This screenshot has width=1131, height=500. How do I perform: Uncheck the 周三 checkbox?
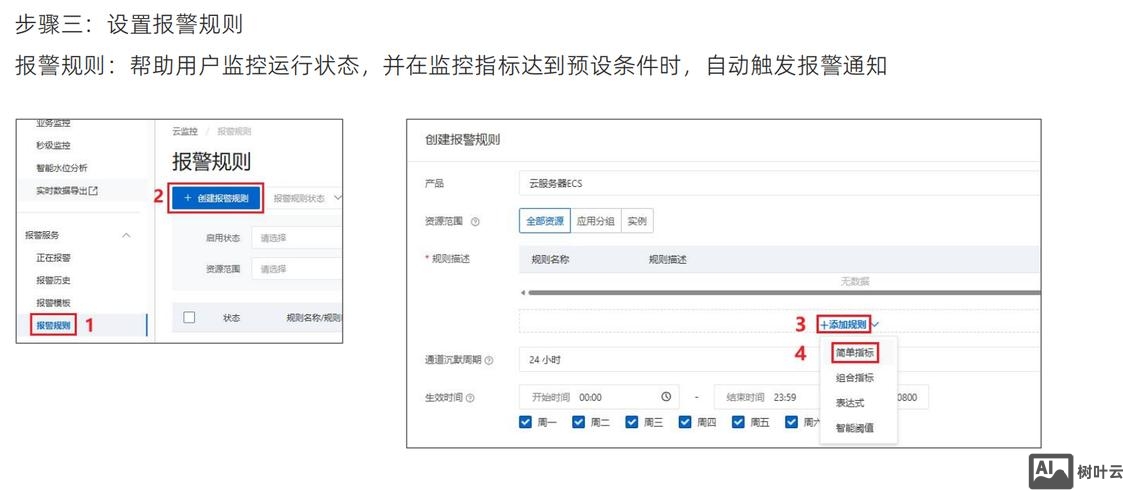click(x=632, y=422)
